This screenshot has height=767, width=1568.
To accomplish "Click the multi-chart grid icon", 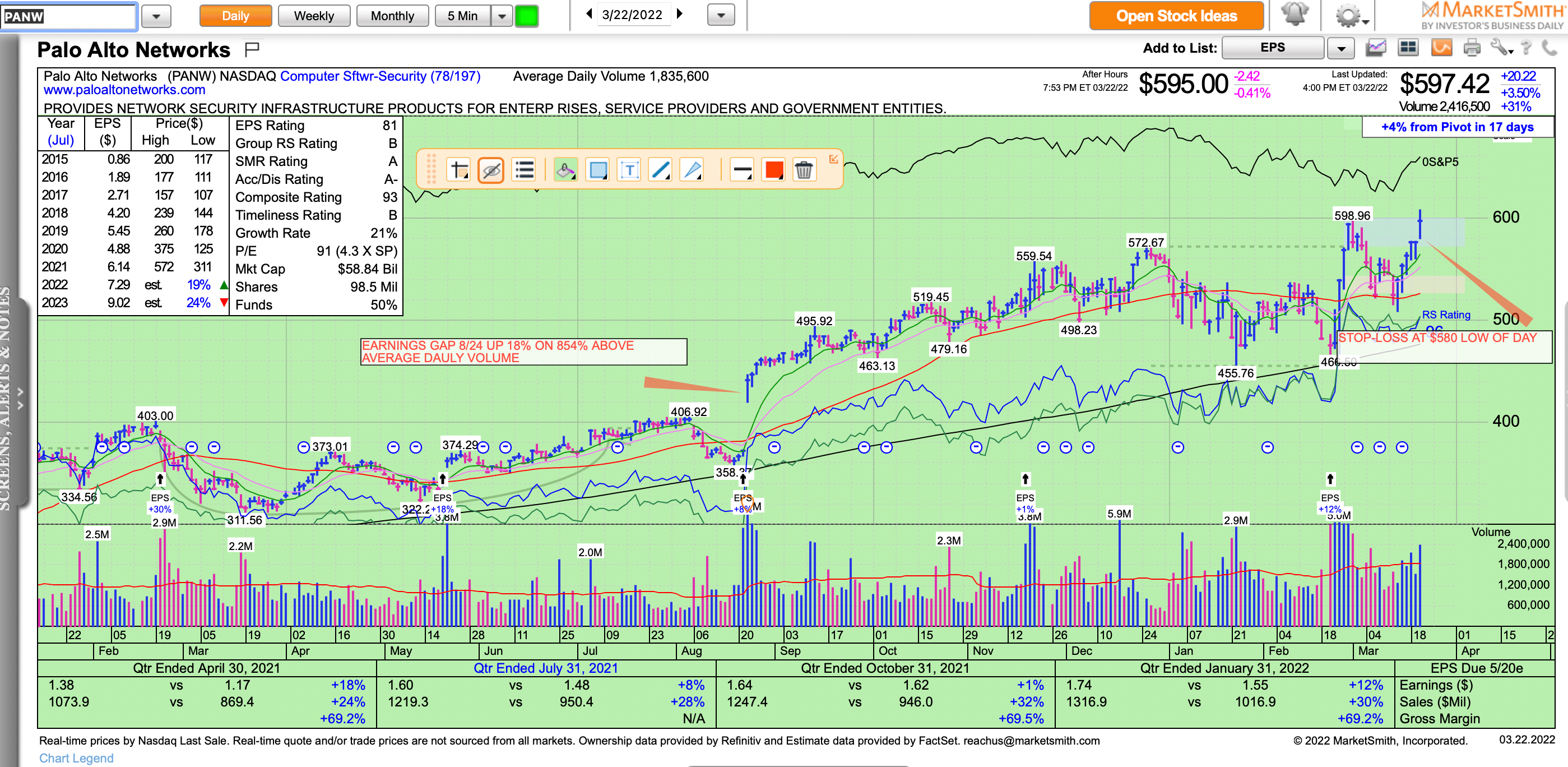I will [x=1408, y=48].
